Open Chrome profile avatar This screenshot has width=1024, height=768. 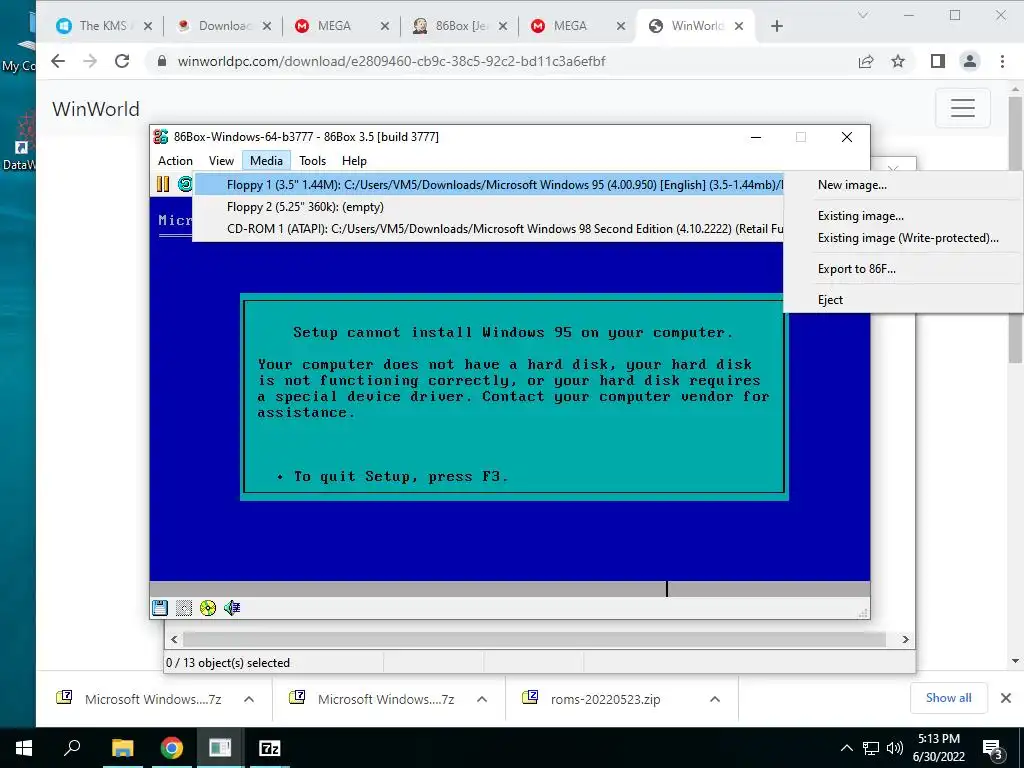point(970,61)
